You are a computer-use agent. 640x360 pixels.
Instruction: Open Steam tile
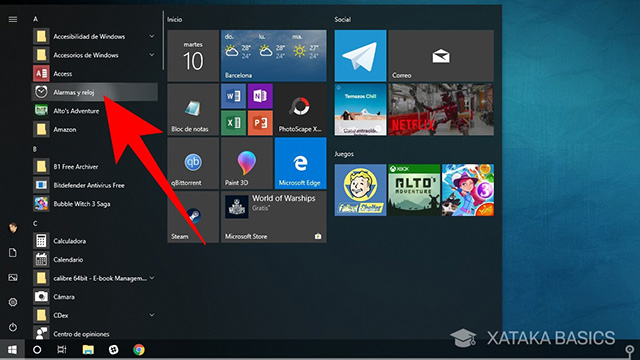click(193, 217)
